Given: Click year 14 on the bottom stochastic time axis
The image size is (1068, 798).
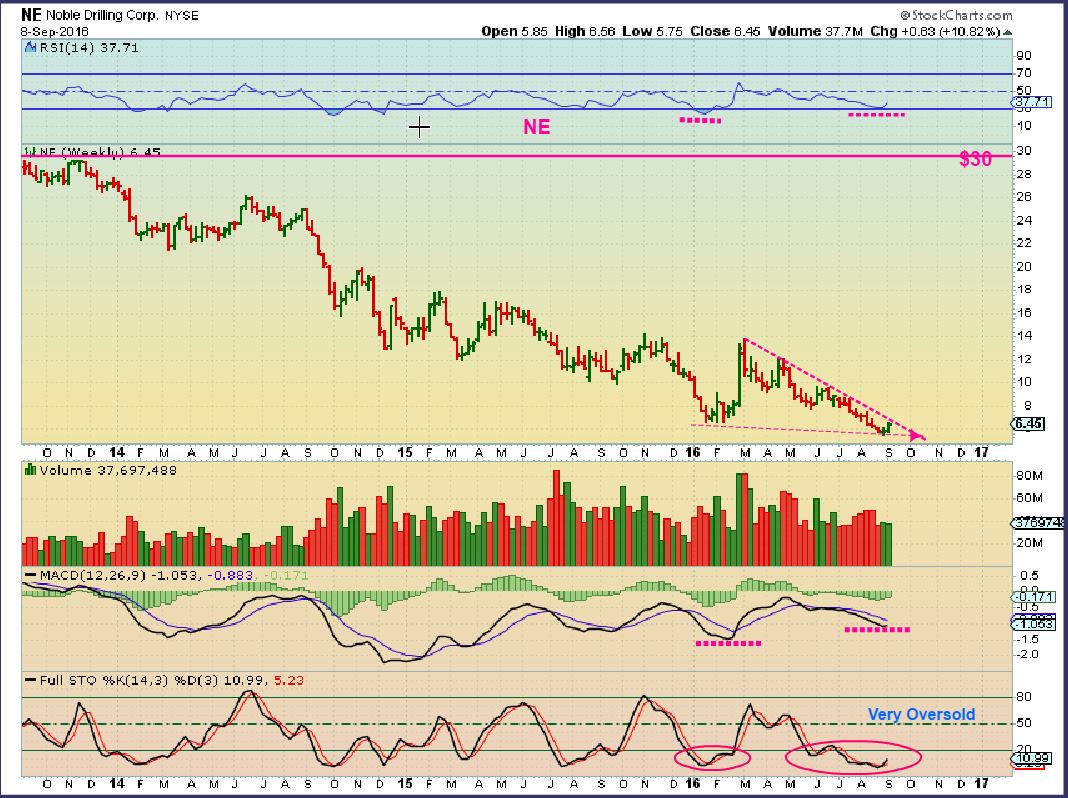Looking at the screenshot, I should tap(116, 783).
